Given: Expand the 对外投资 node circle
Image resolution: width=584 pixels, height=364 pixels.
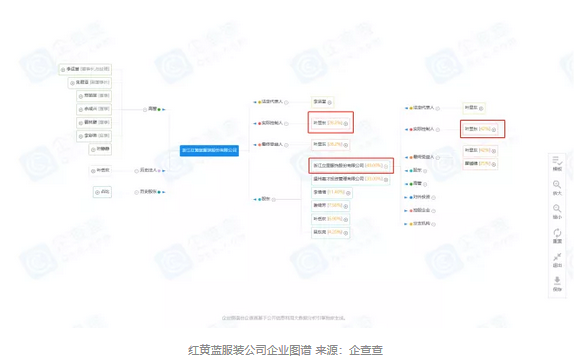Looking at the screenshot, I should point(433,197).
